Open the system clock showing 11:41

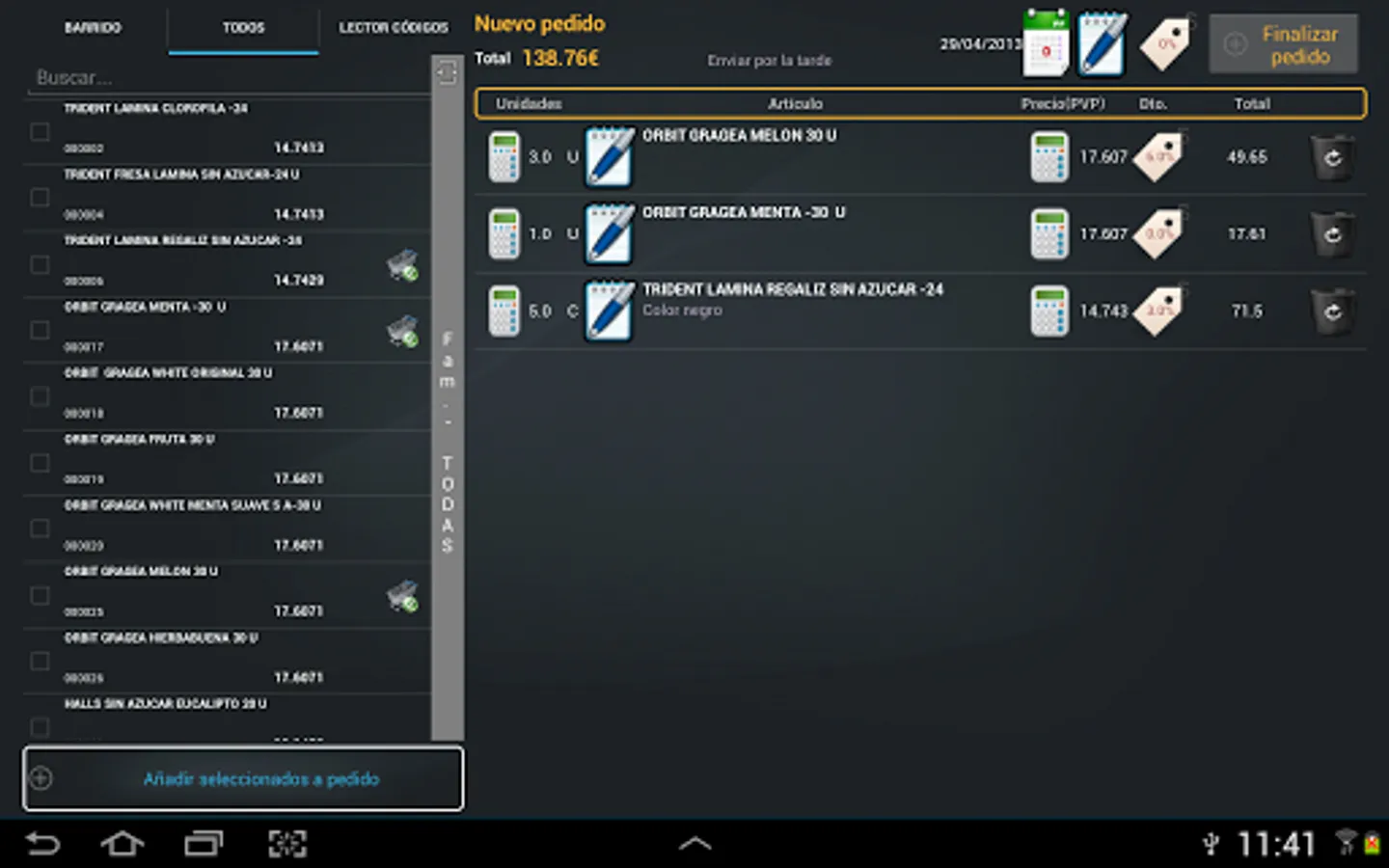point(1276,845)
